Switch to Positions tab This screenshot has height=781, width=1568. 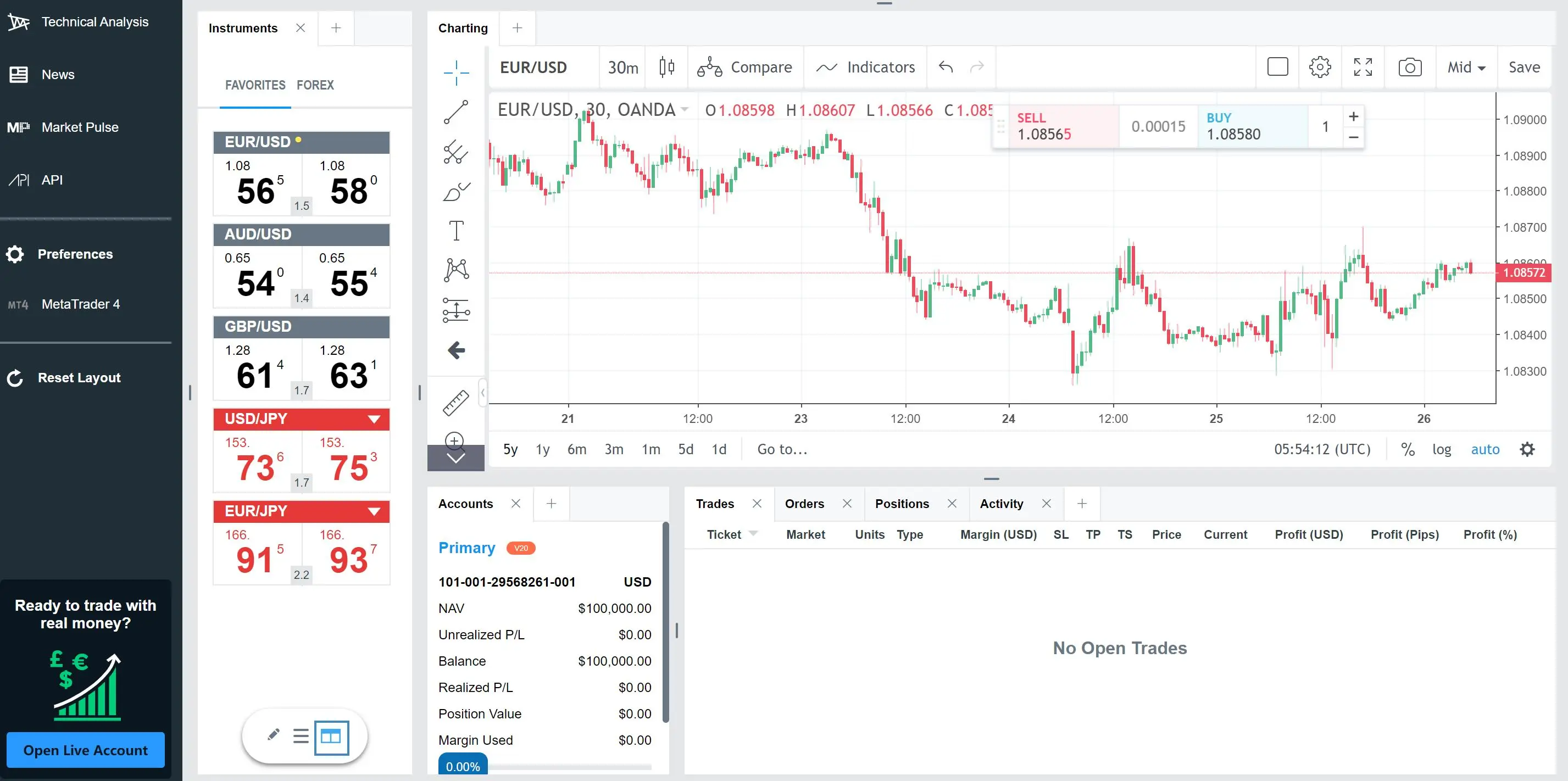(902, 504)
